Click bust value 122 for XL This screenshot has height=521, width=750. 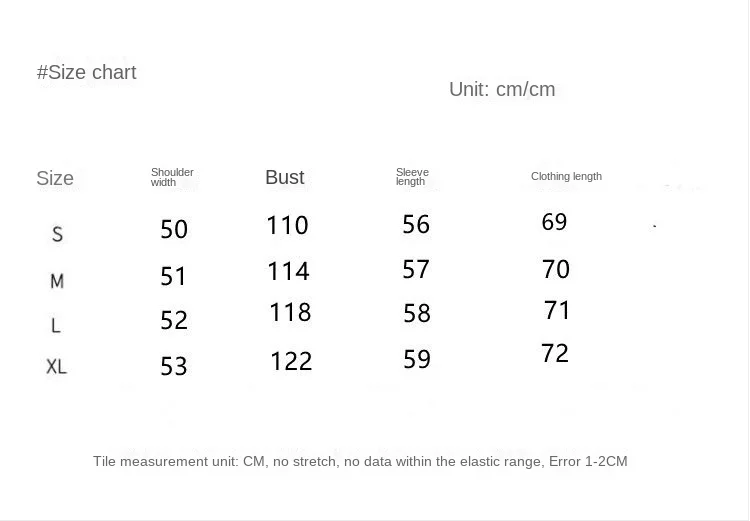pyautogui.click(x=291, y=361)
